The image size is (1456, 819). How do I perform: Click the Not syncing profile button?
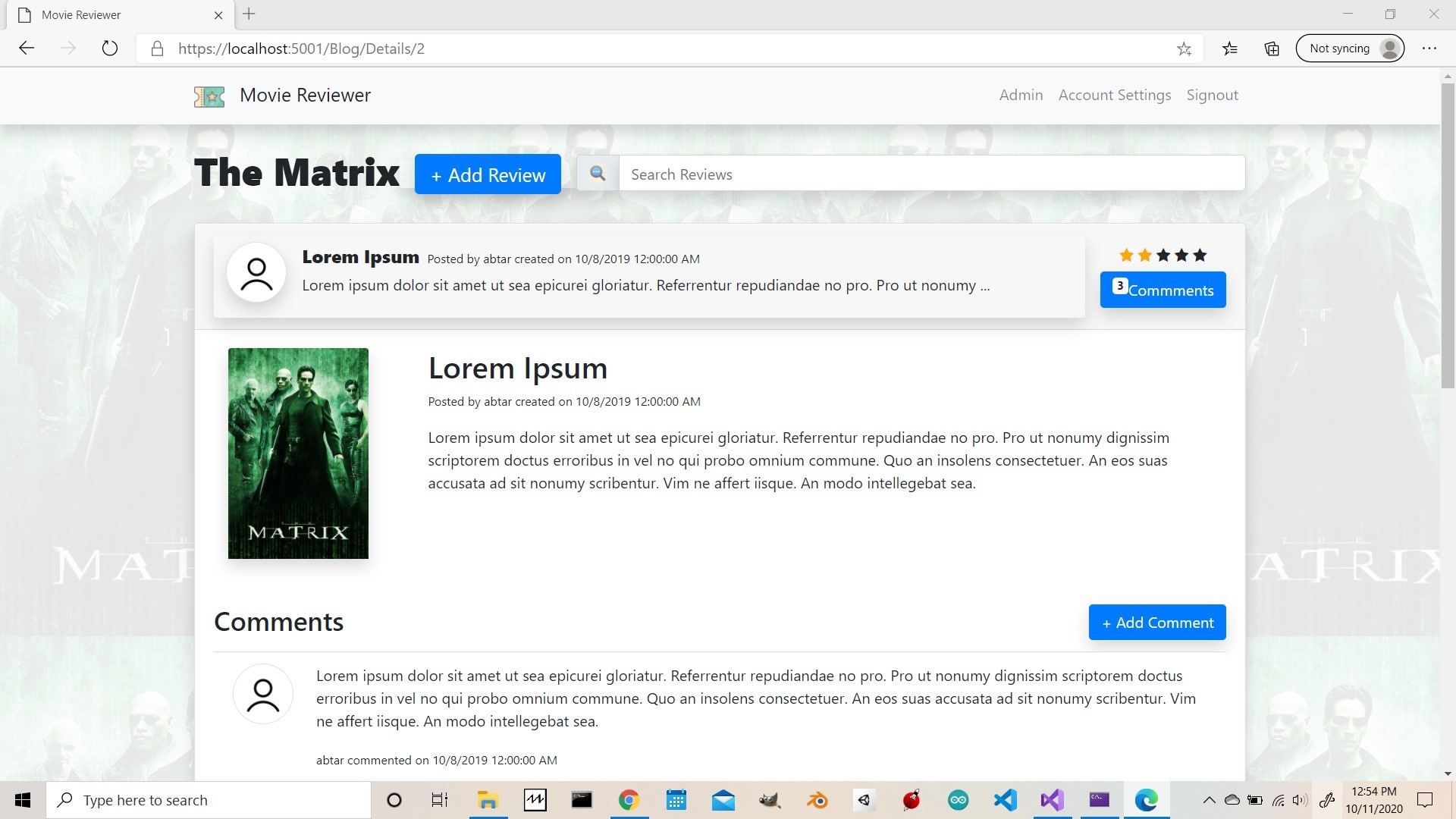1350,49
